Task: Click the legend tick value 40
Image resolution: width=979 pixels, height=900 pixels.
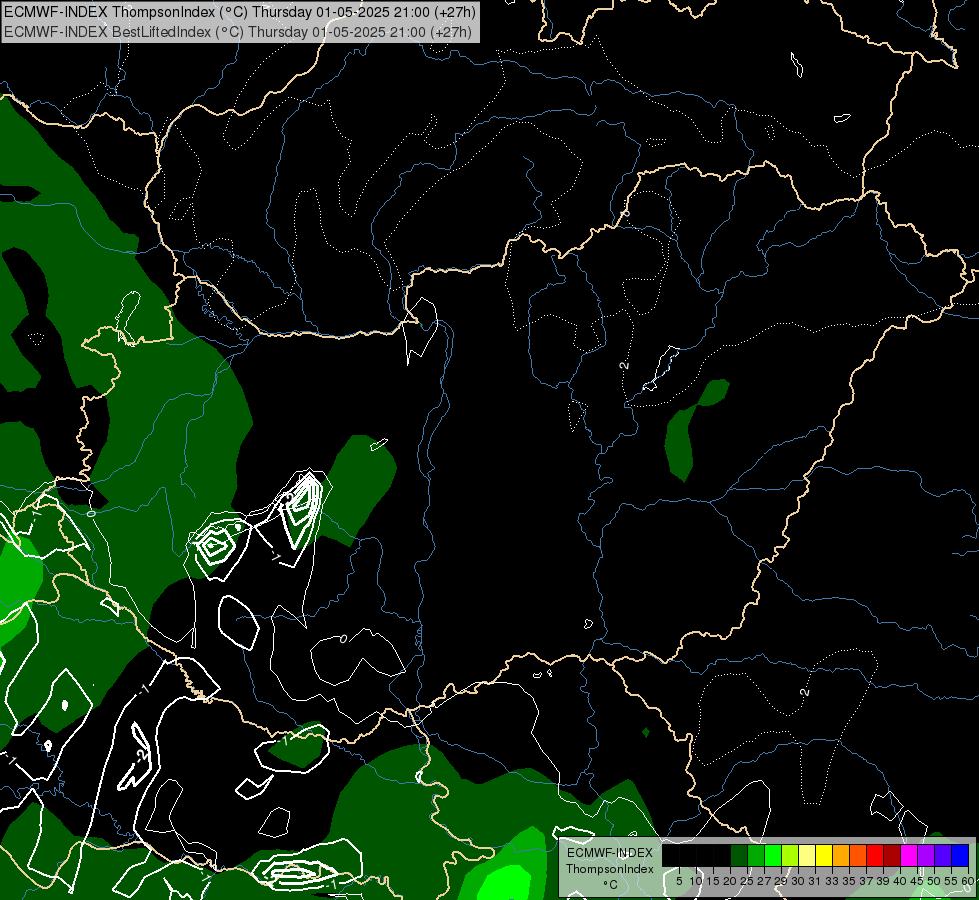Action: point(900,881)
